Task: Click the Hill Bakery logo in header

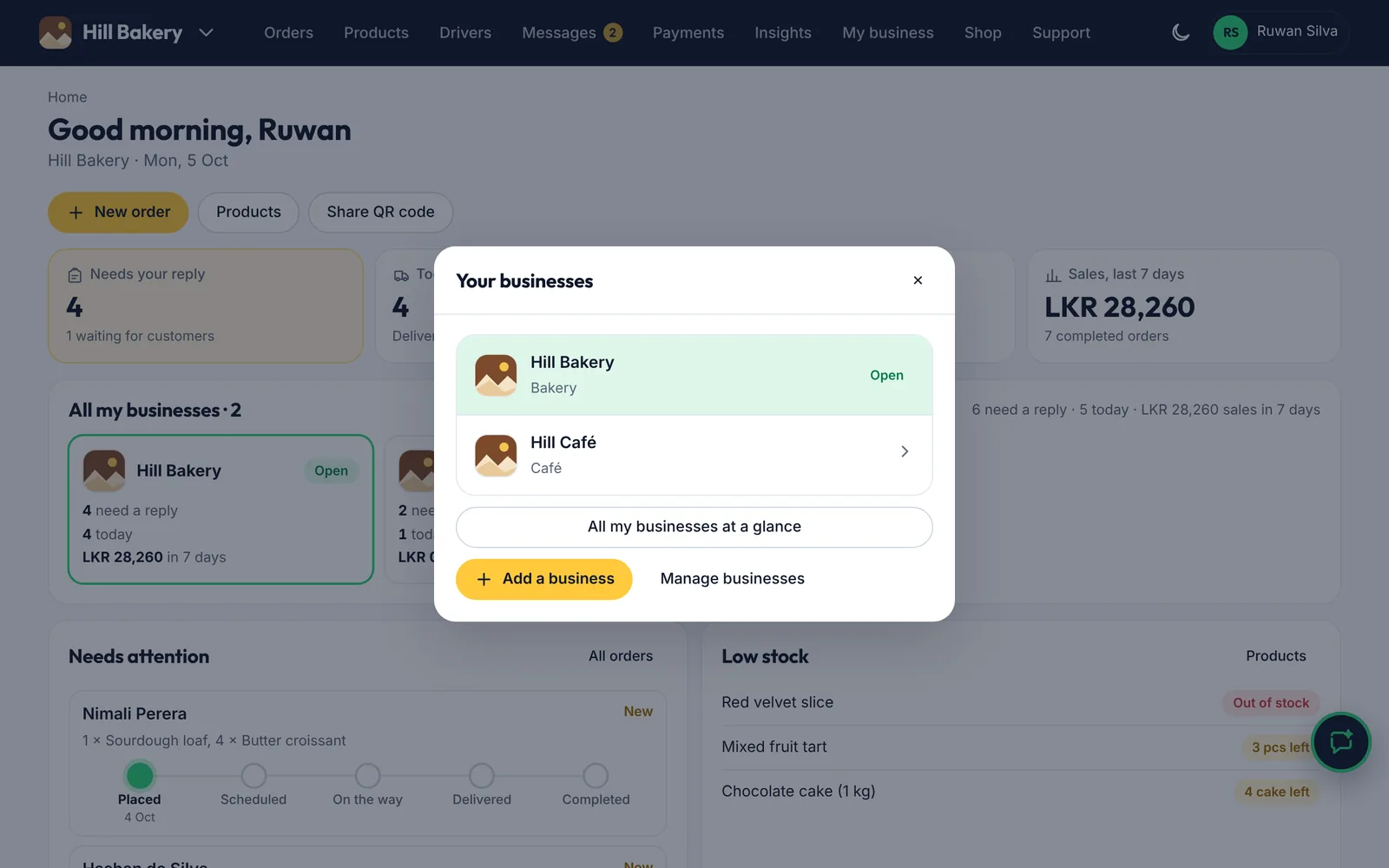Action: [56, 33]
